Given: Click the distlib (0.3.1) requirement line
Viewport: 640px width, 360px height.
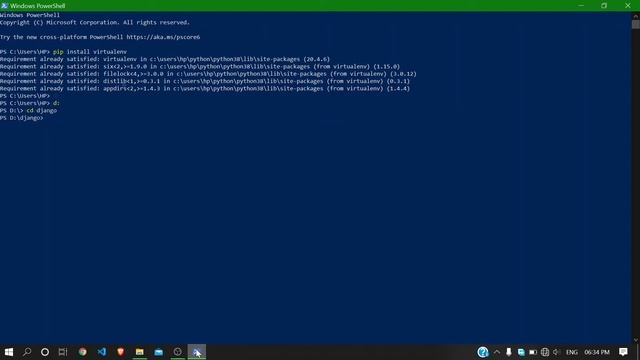Looking at the screenshot, I should click(205, 81).
